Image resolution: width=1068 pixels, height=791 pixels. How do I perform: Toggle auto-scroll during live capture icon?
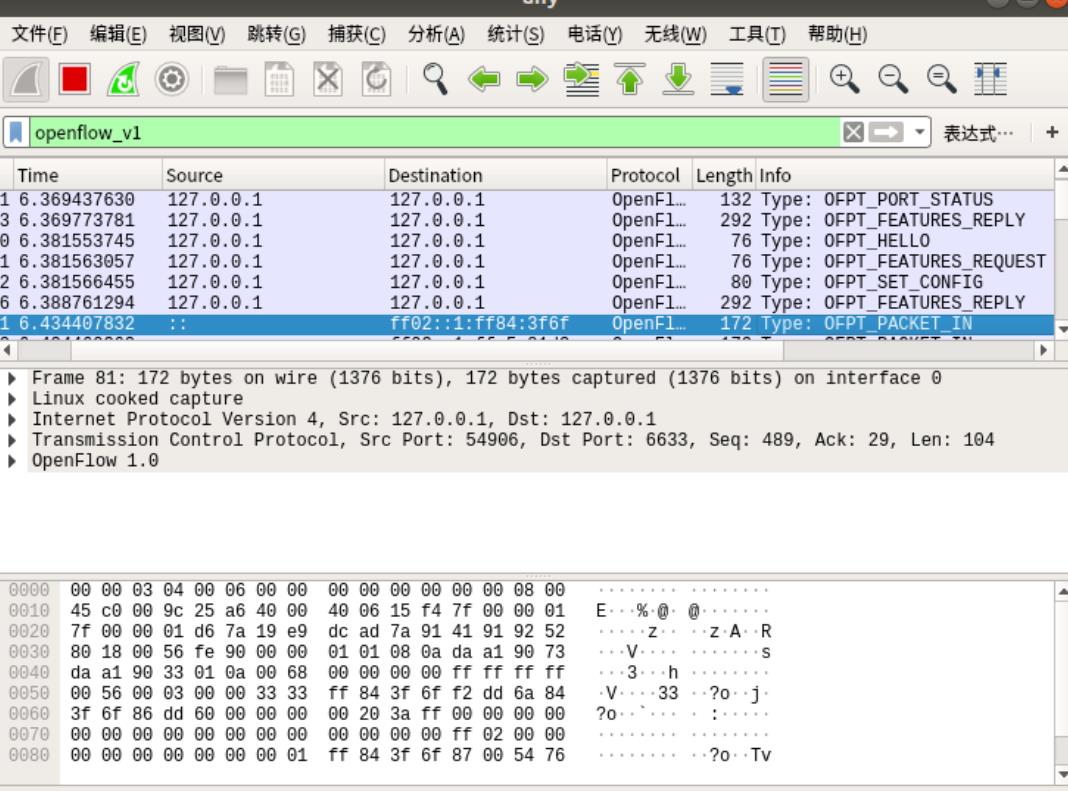[x=727, y=80]
